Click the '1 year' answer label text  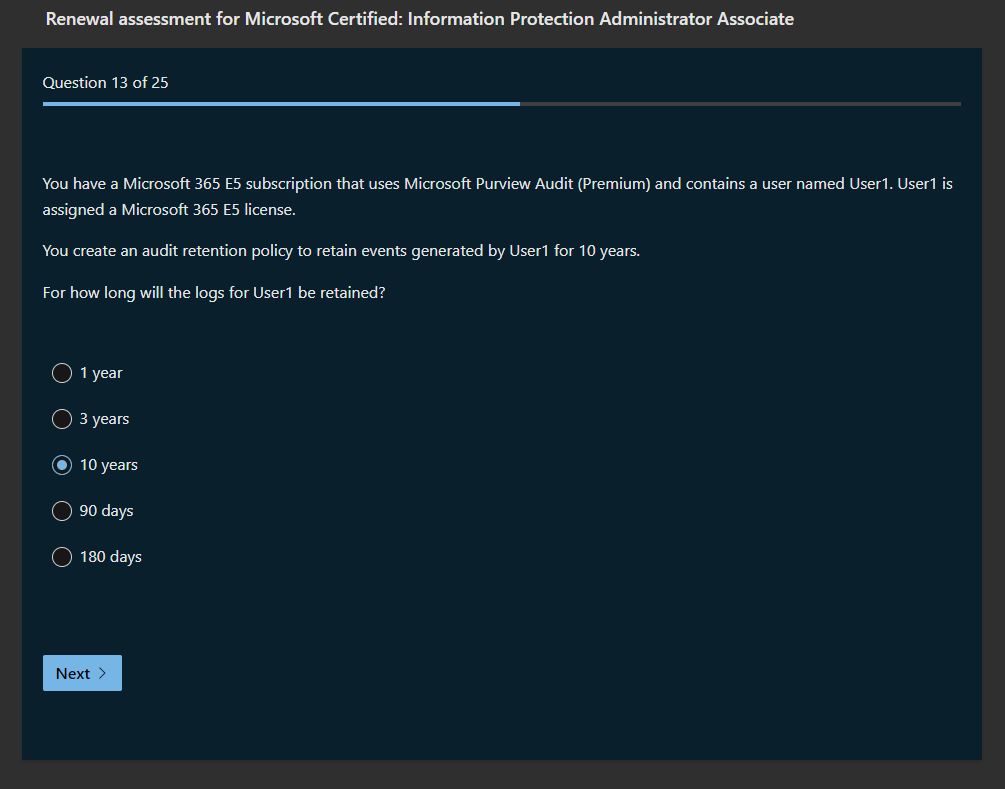[101, 373]
